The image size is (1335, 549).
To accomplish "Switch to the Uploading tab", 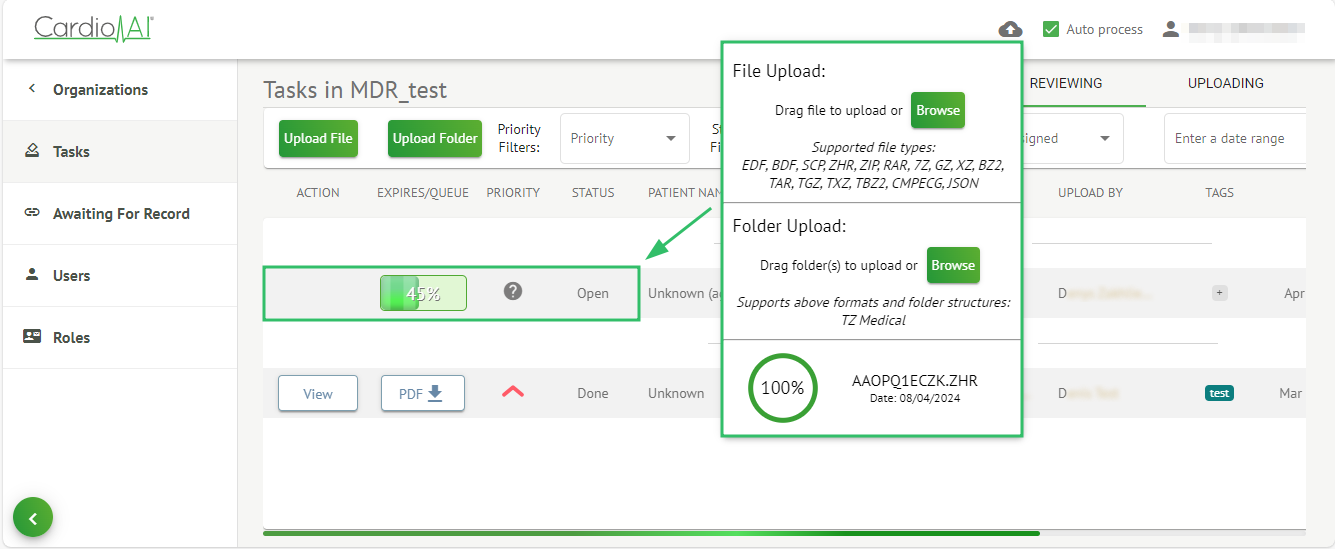I will pyautogui.click(x=1225, y=83).
